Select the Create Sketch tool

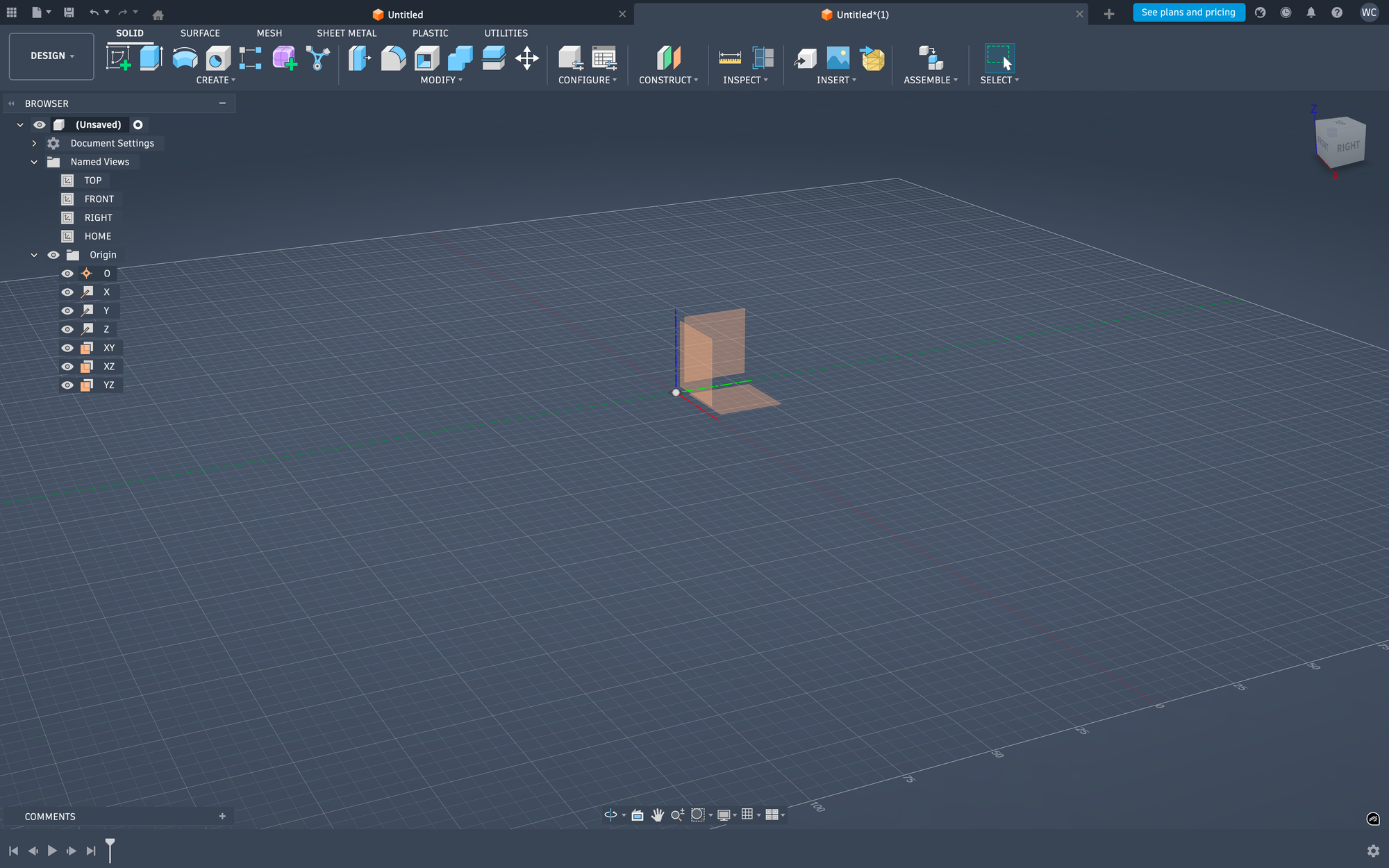[x=118, y=58]
